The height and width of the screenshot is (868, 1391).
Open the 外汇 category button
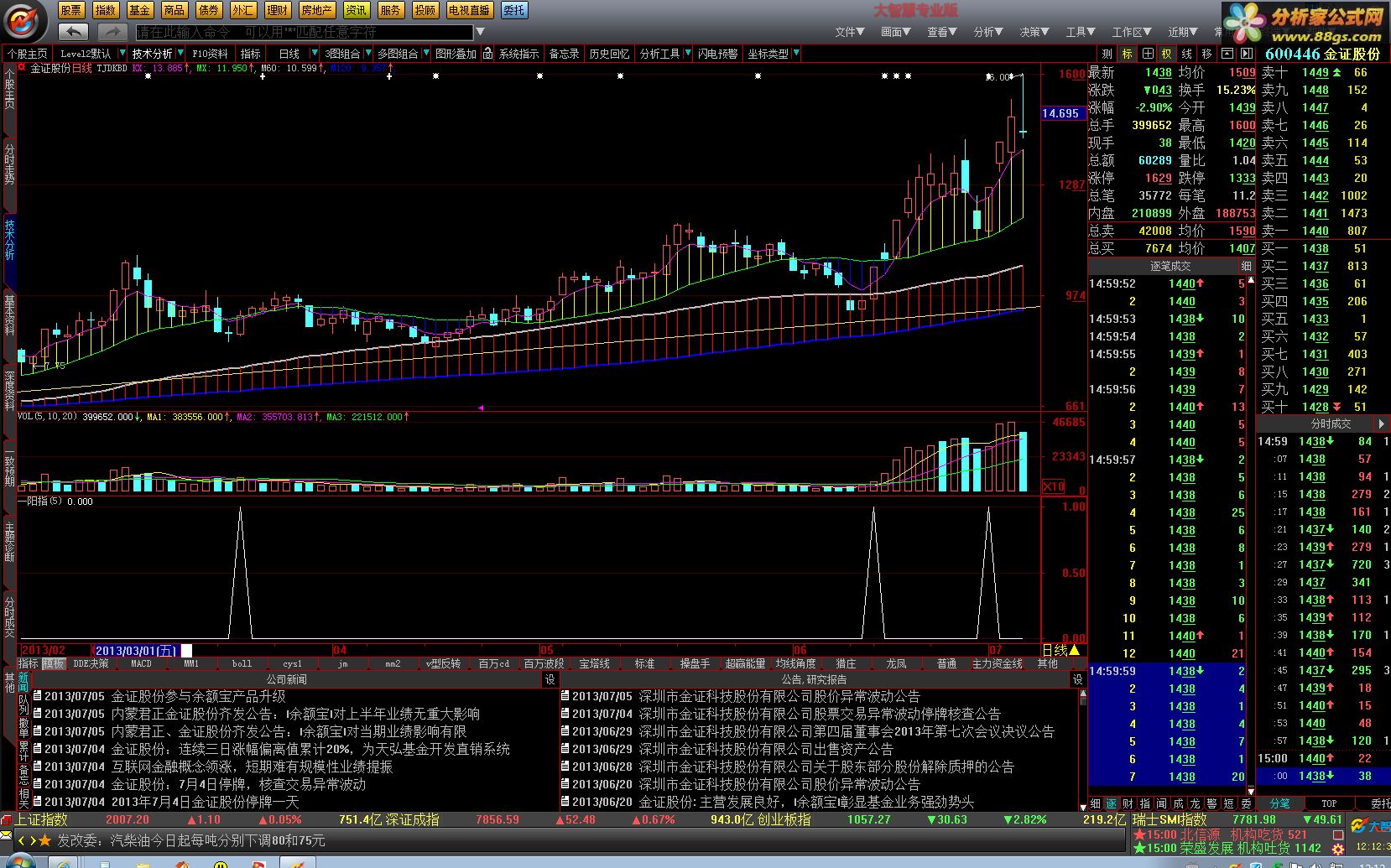[x=242, y=10]
